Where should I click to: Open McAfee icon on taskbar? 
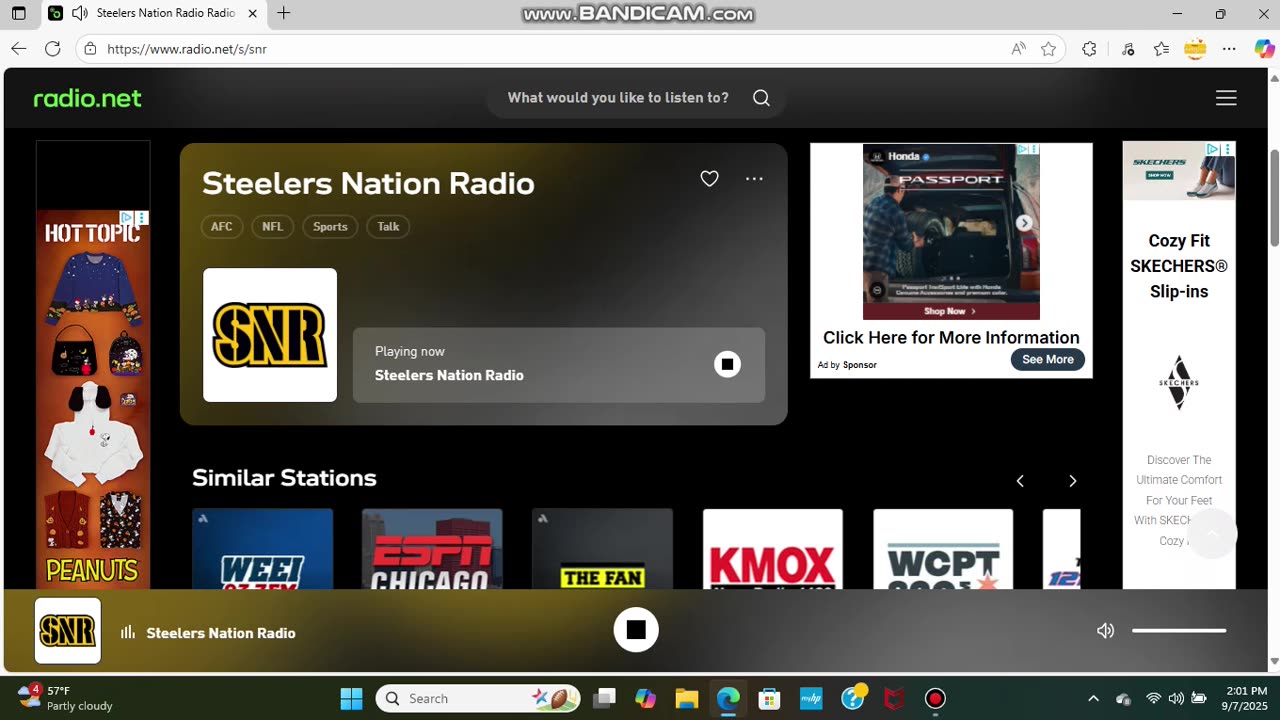[894, 698]
